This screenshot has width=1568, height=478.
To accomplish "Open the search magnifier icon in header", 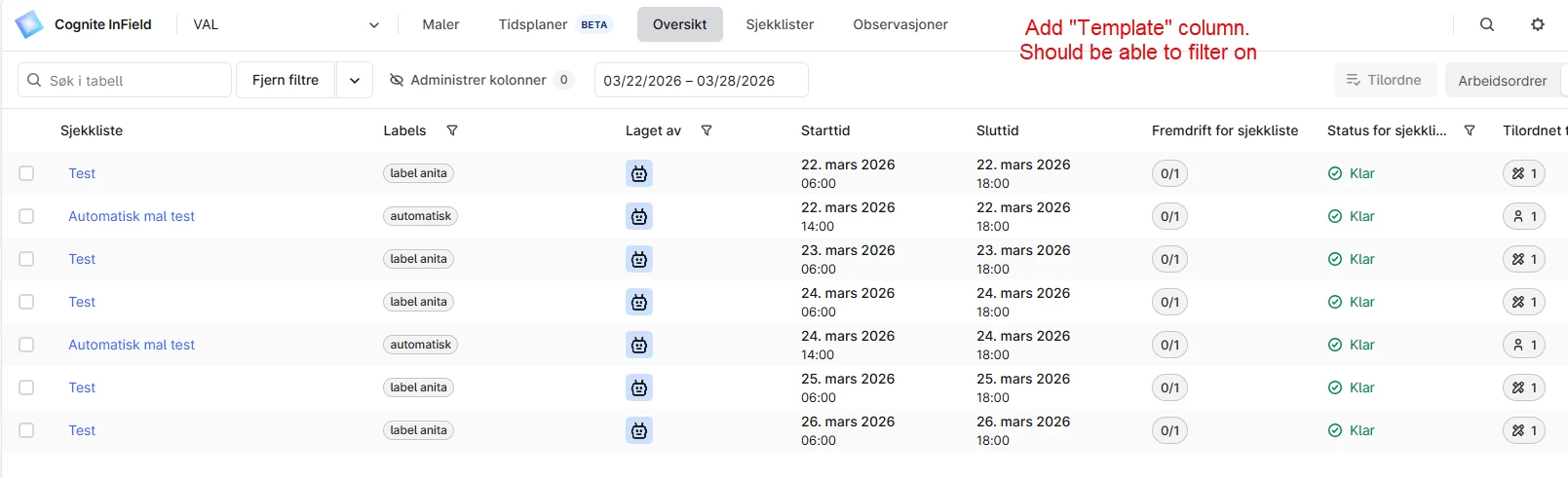I will coord(1486,24).
